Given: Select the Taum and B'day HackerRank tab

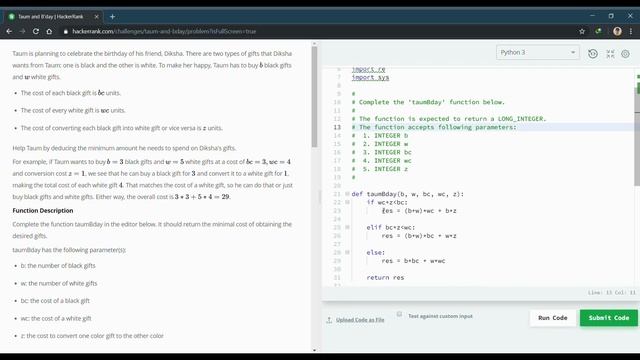Looking at the screenshot, I should point(51,17).
